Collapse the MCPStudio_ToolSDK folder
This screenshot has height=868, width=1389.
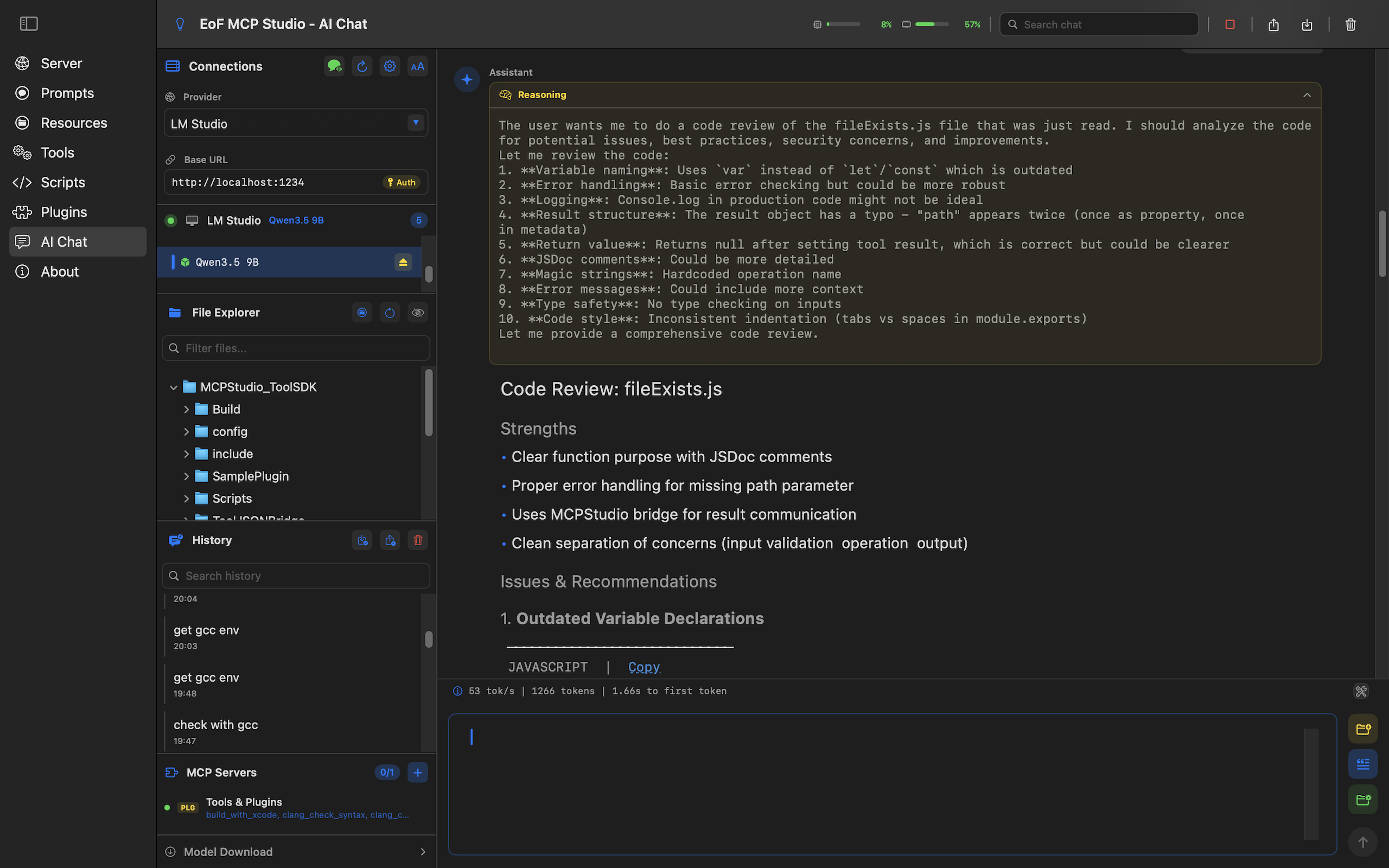173,387
